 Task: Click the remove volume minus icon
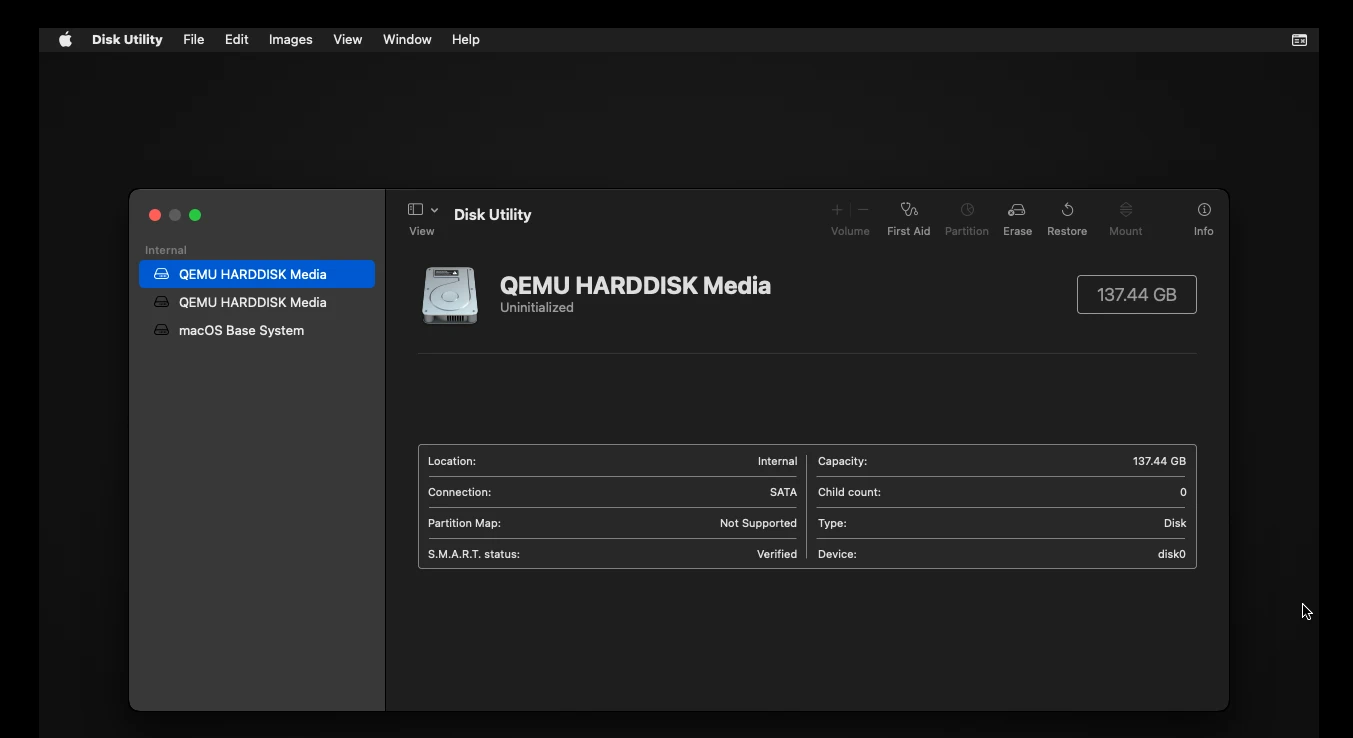pos(863,210)
